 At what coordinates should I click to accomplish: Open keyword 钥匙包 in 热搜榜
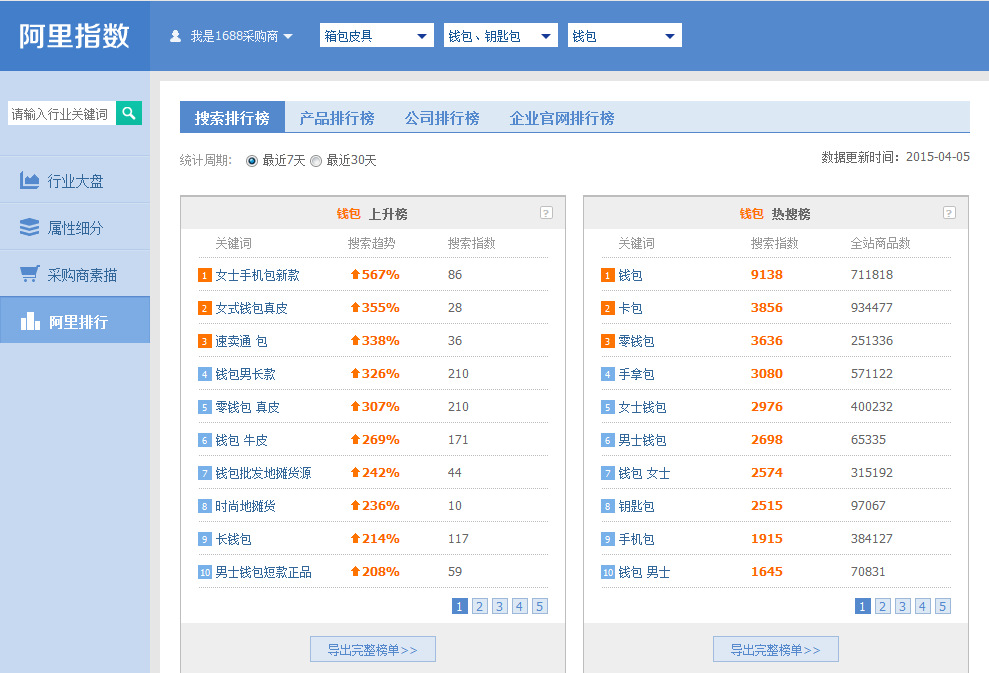pyautogui.click(x=636, y=506)
